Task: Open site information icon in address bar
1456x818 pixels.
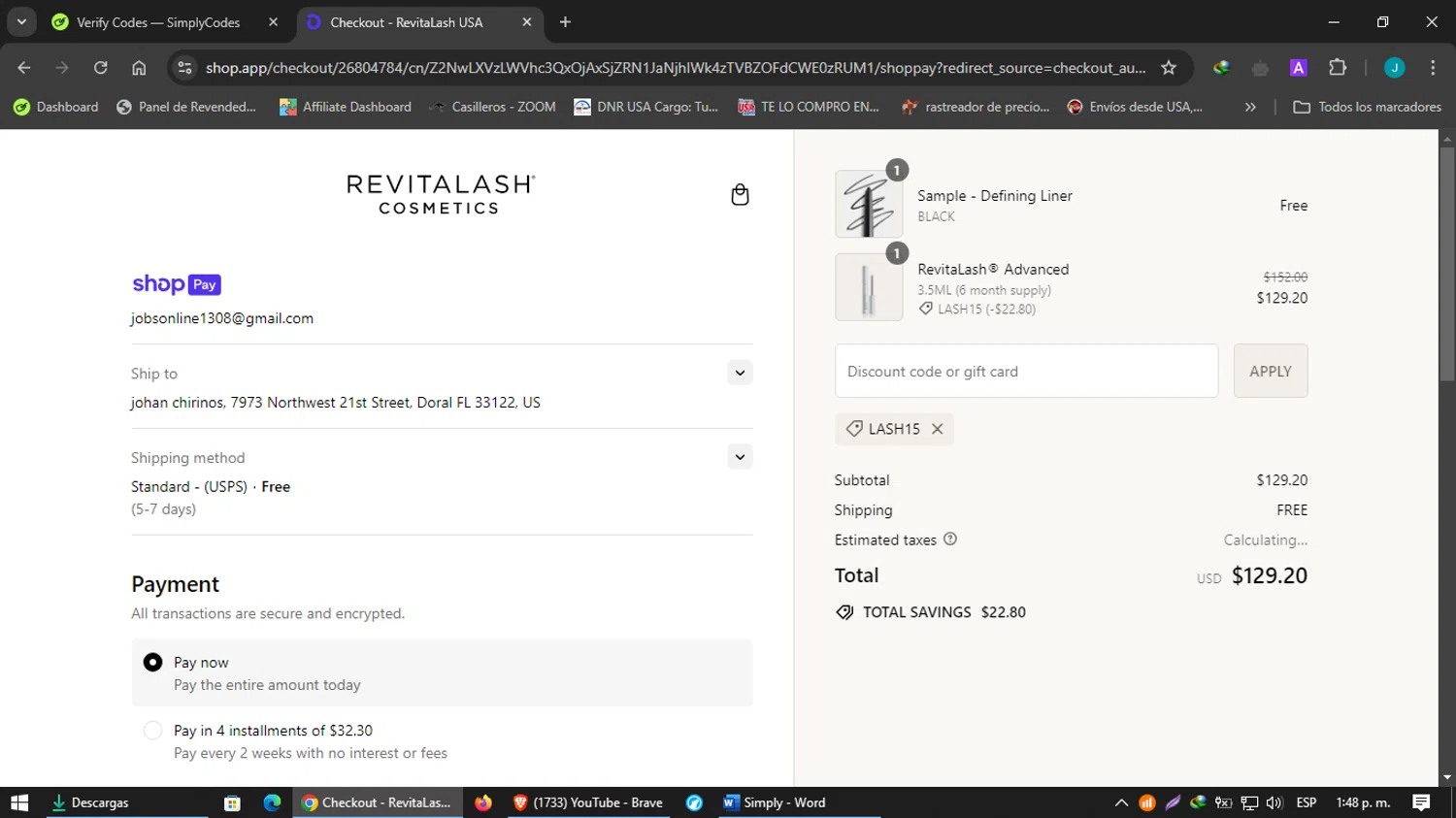Action: pos(184,68)
